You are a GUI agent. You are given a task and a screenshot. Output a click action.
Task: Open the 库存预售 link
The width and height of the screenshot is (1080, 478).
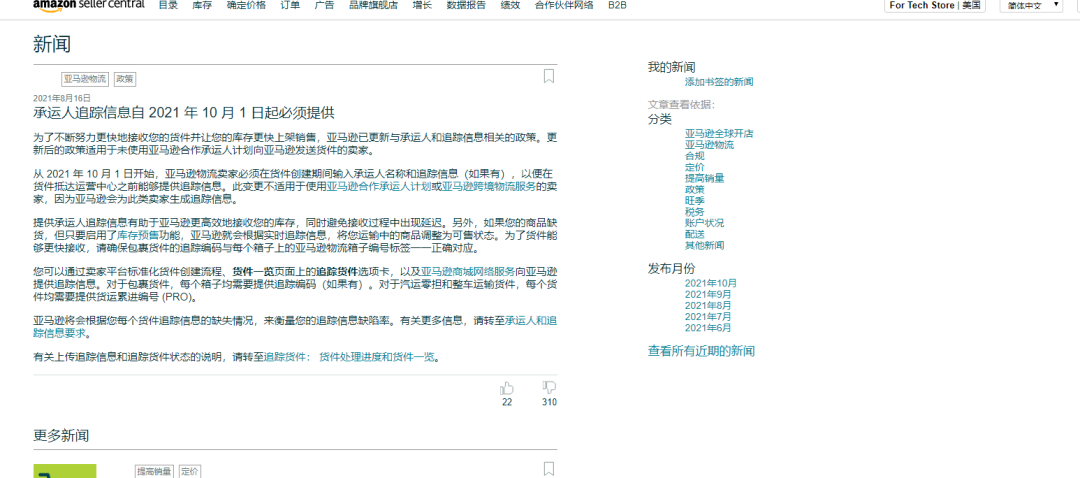(x=136, y=236)
